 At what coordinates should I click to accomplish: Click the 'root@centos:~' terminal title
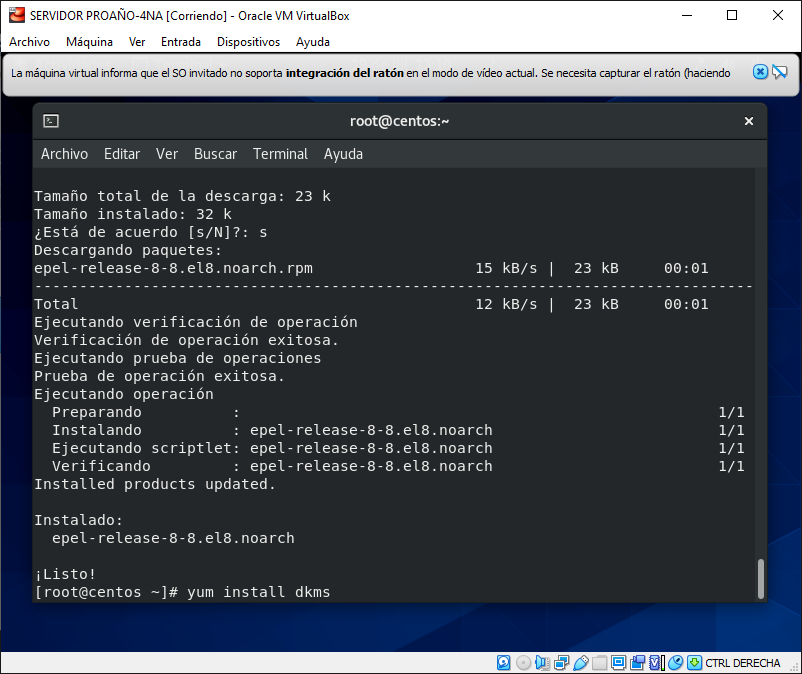click(399, 121)
